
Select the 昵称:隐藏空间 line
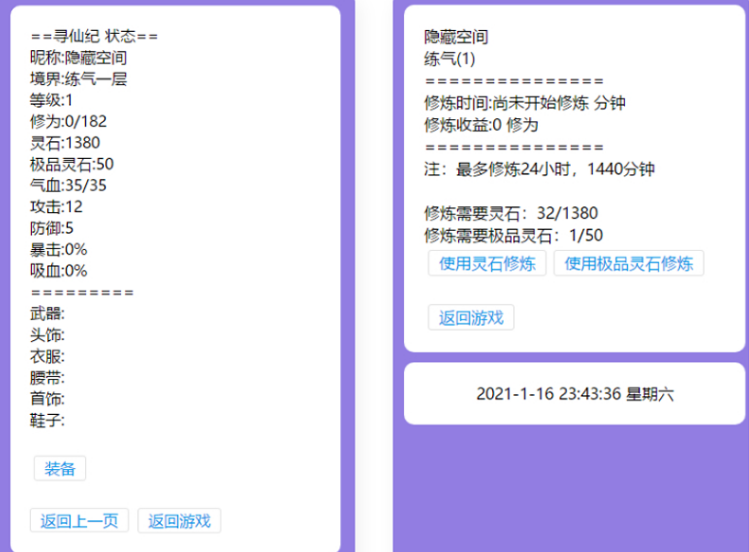click(78, 58)
